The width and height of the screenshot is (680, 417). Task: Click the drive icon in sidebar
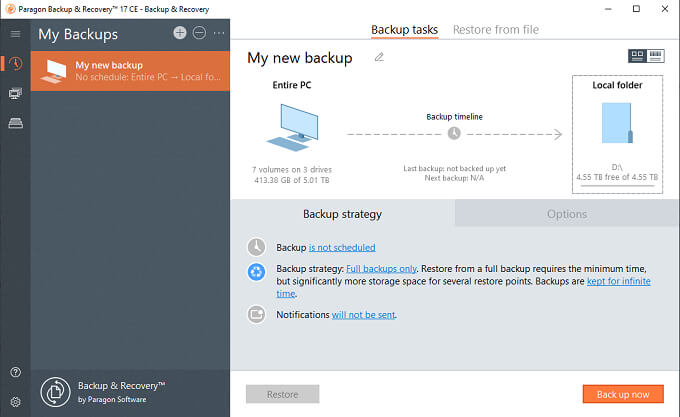pos(15,122)
